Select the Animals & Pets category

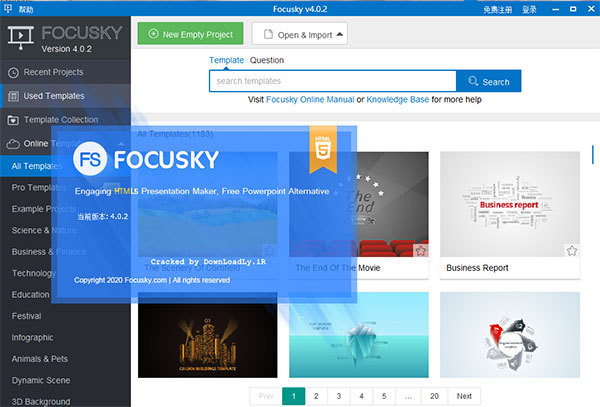pyautogui.click(x=65, y=359)
